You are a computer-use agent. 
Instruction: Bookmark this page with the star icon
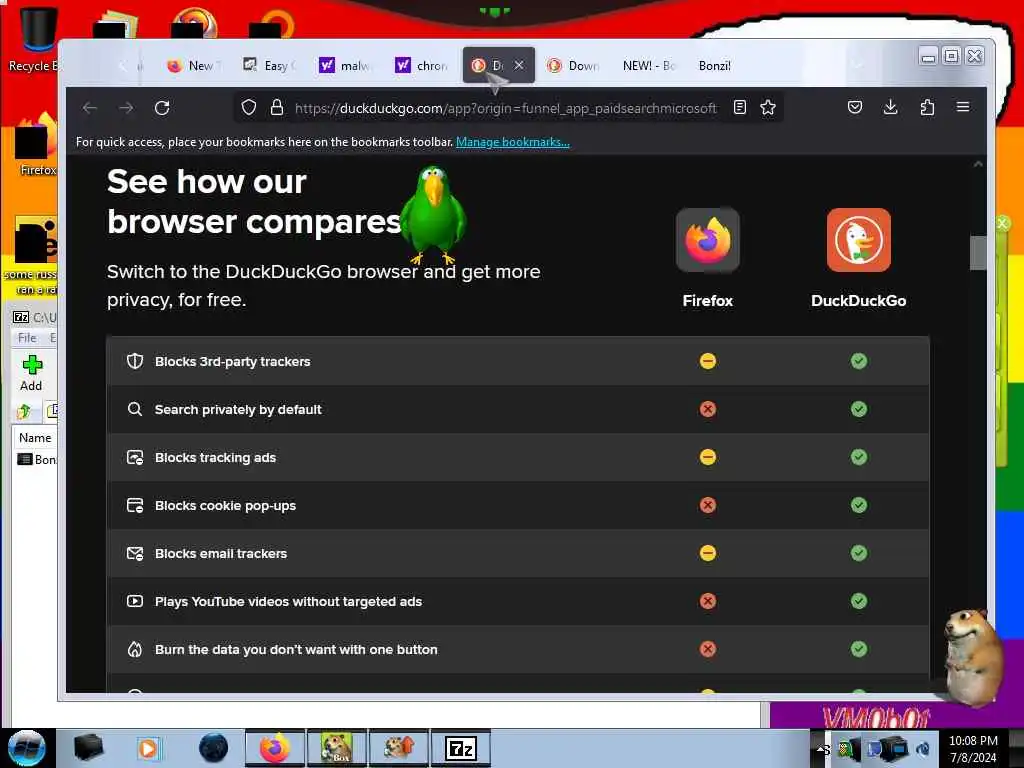click(x=768, y=107)
